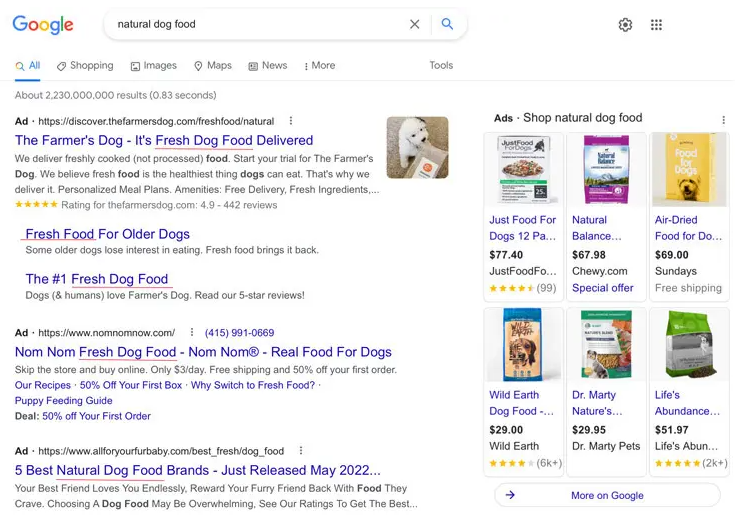This screenshot has width=738, height=523.
Task: Click the More on Google button
Action: [607, 495]
